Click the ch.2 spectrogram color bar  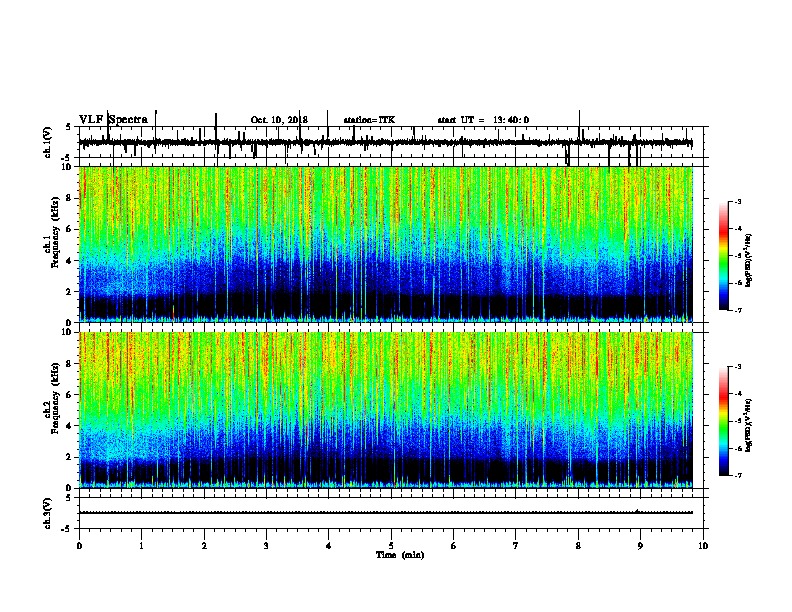[x=723, y=421]
